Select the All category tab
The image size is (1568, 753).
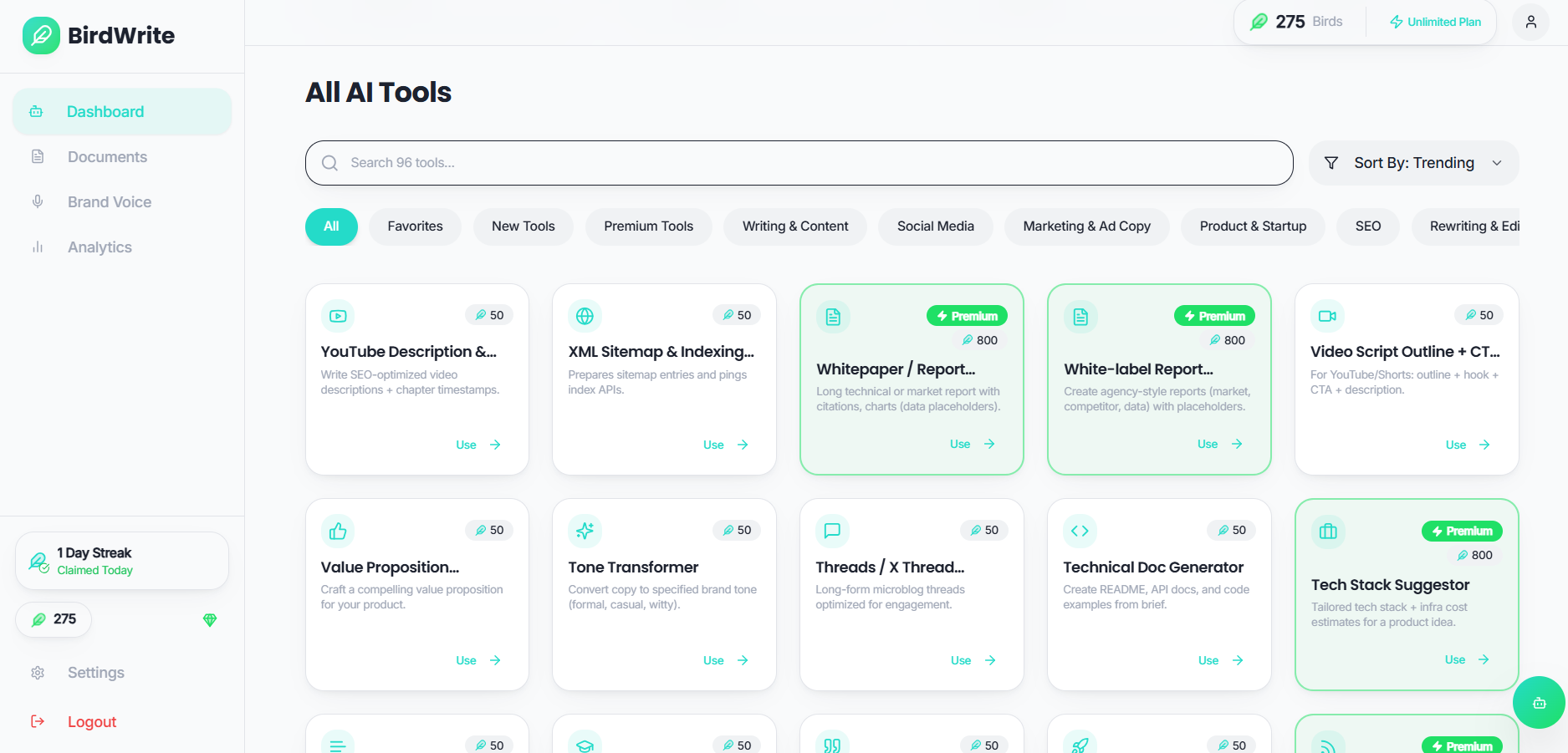pos(331,226)
